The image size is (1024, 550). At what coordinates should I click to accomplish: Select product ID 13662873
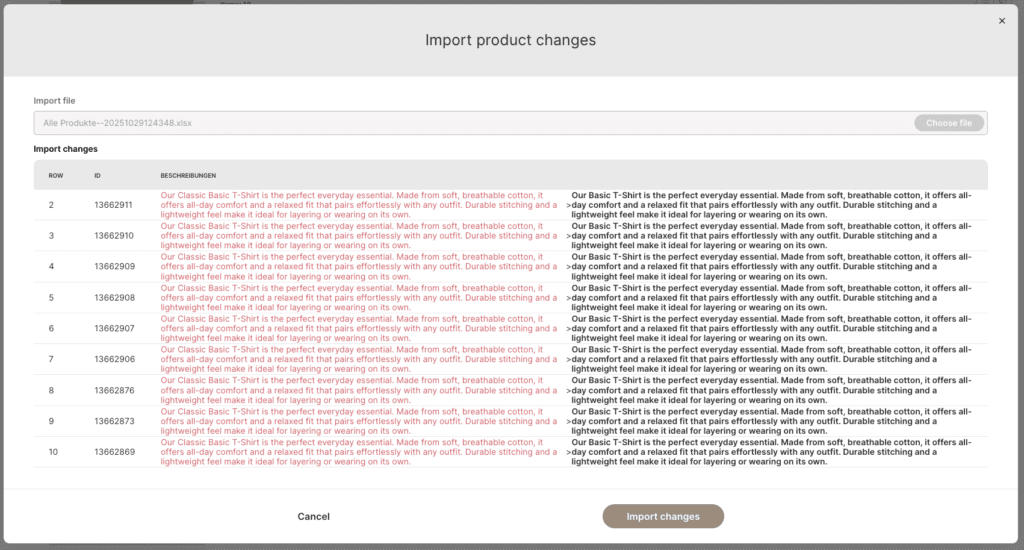click(x=113, y=422)
